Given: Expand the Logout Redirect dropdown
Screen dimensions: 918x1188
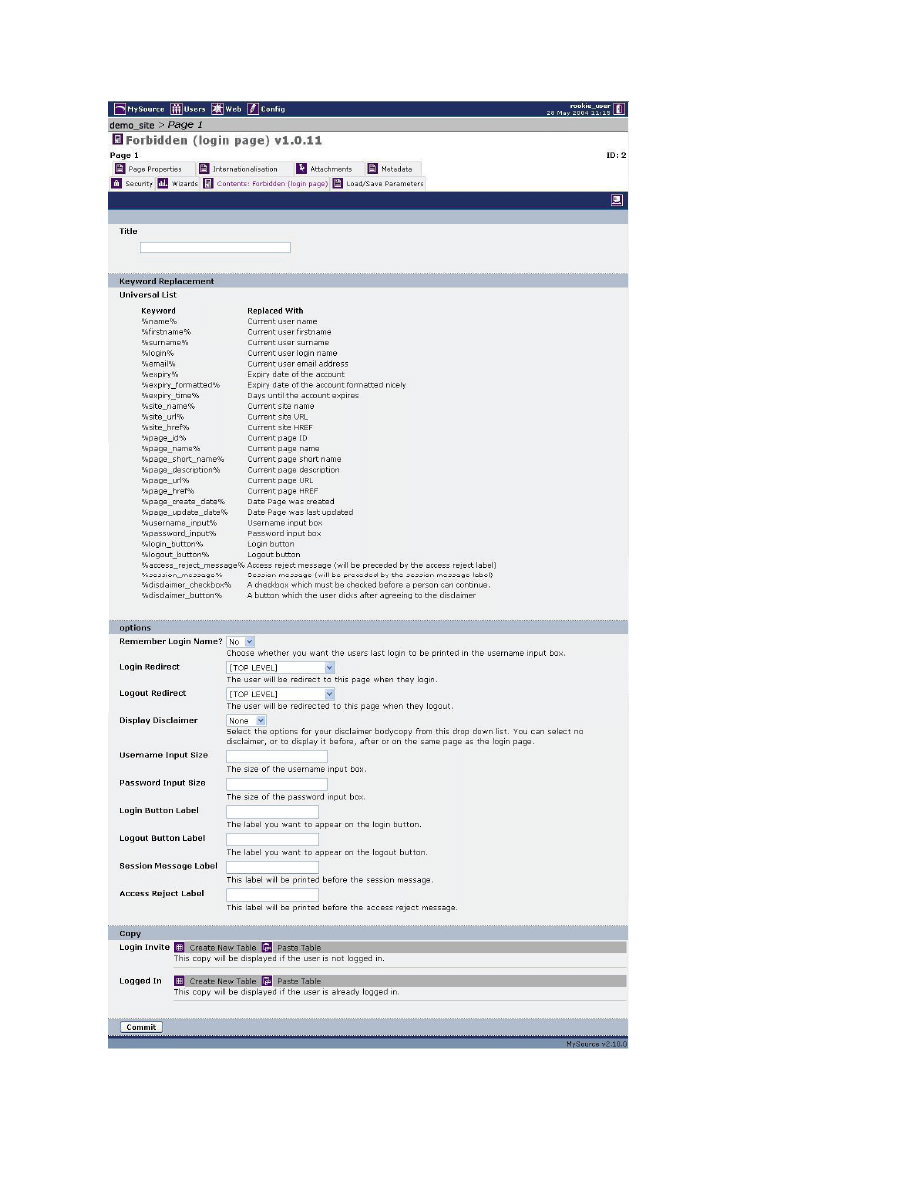Looking at the screenshot, I should [281, 694].
